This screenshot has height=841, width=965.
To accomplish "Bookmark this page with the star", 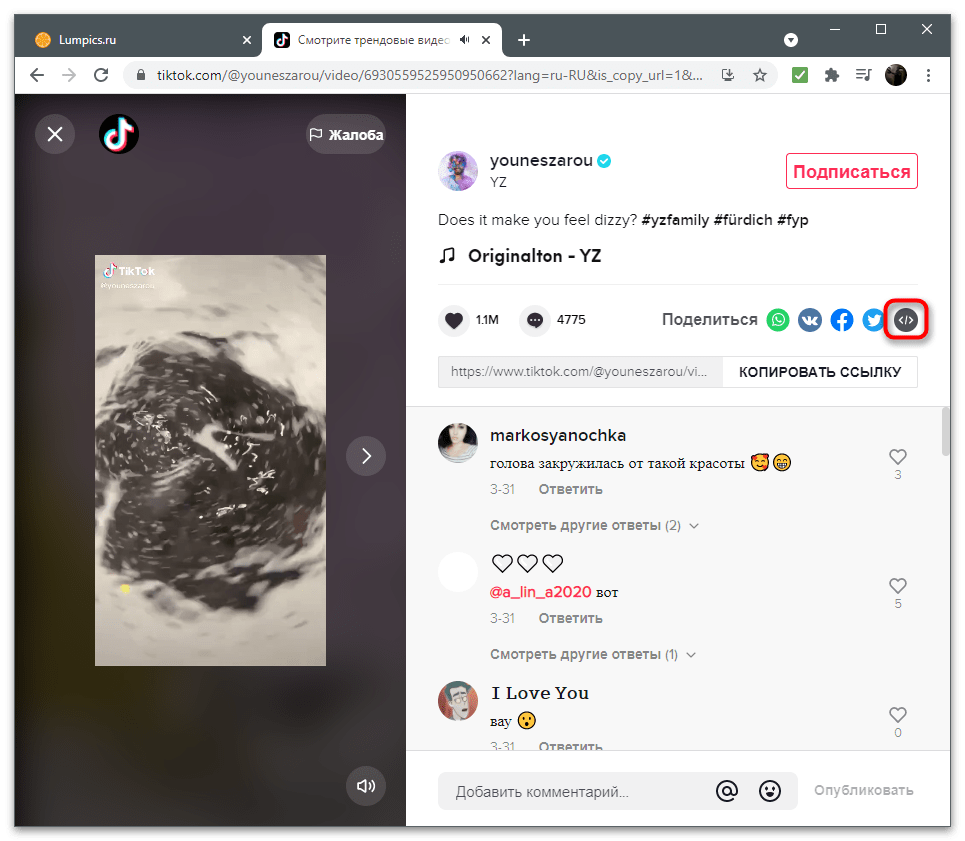I will 760,75.
